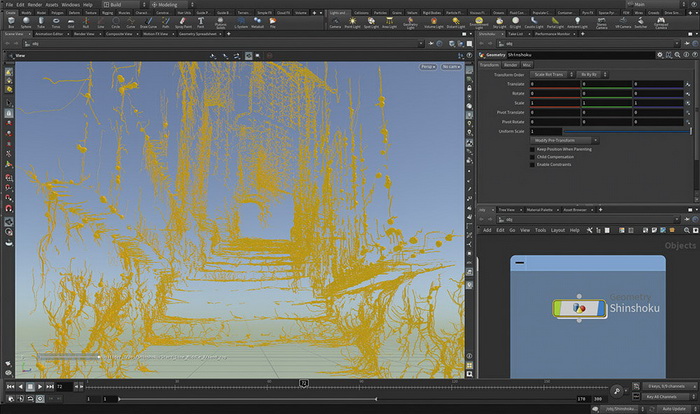The image size is (700, 414).
Task: Open the Find tool in network editor
Action: pos(687,230)
